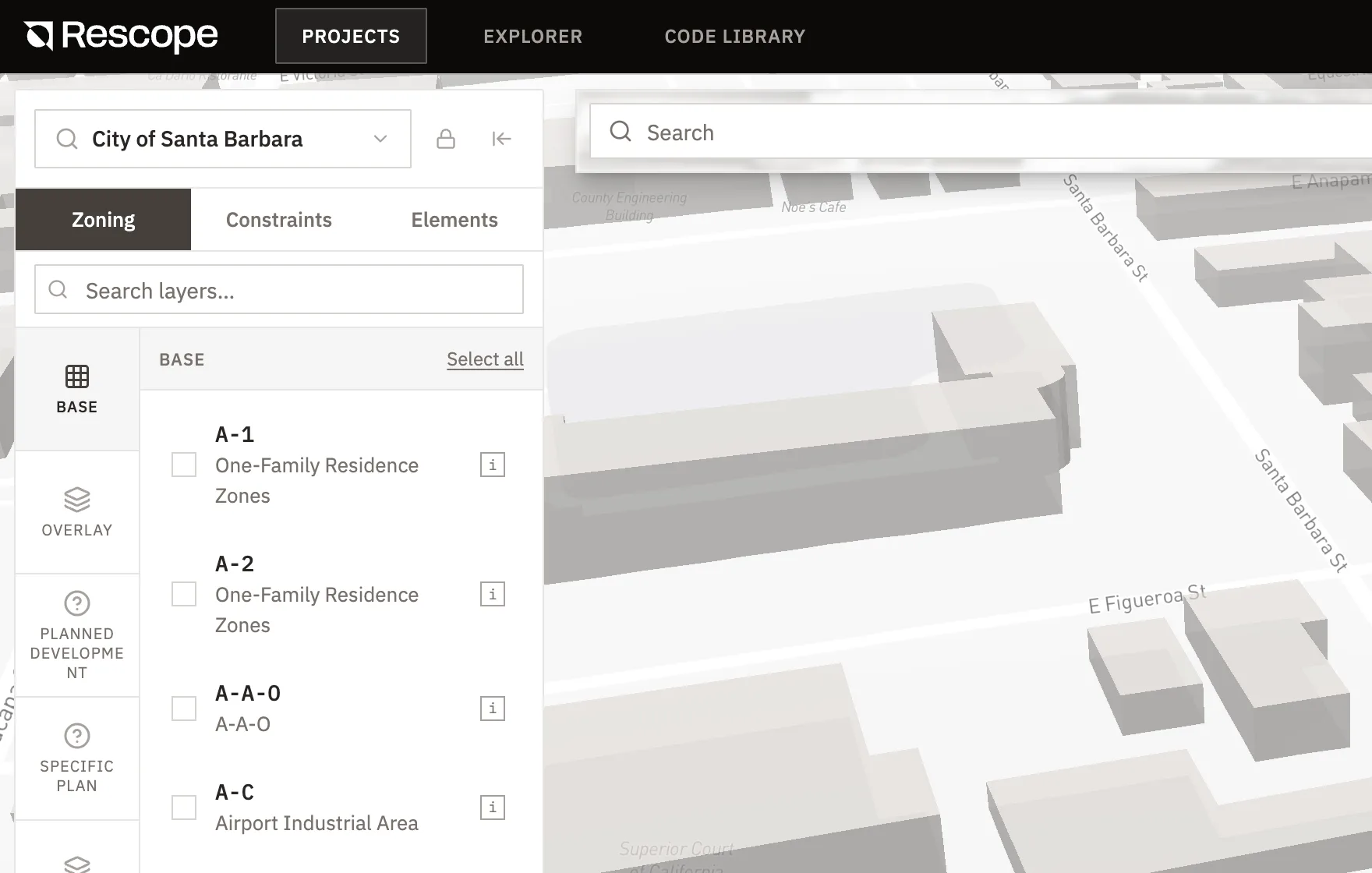Screen dimensions: 1372x873
Task: Select the Zoning tab
Action: point(103,219)
